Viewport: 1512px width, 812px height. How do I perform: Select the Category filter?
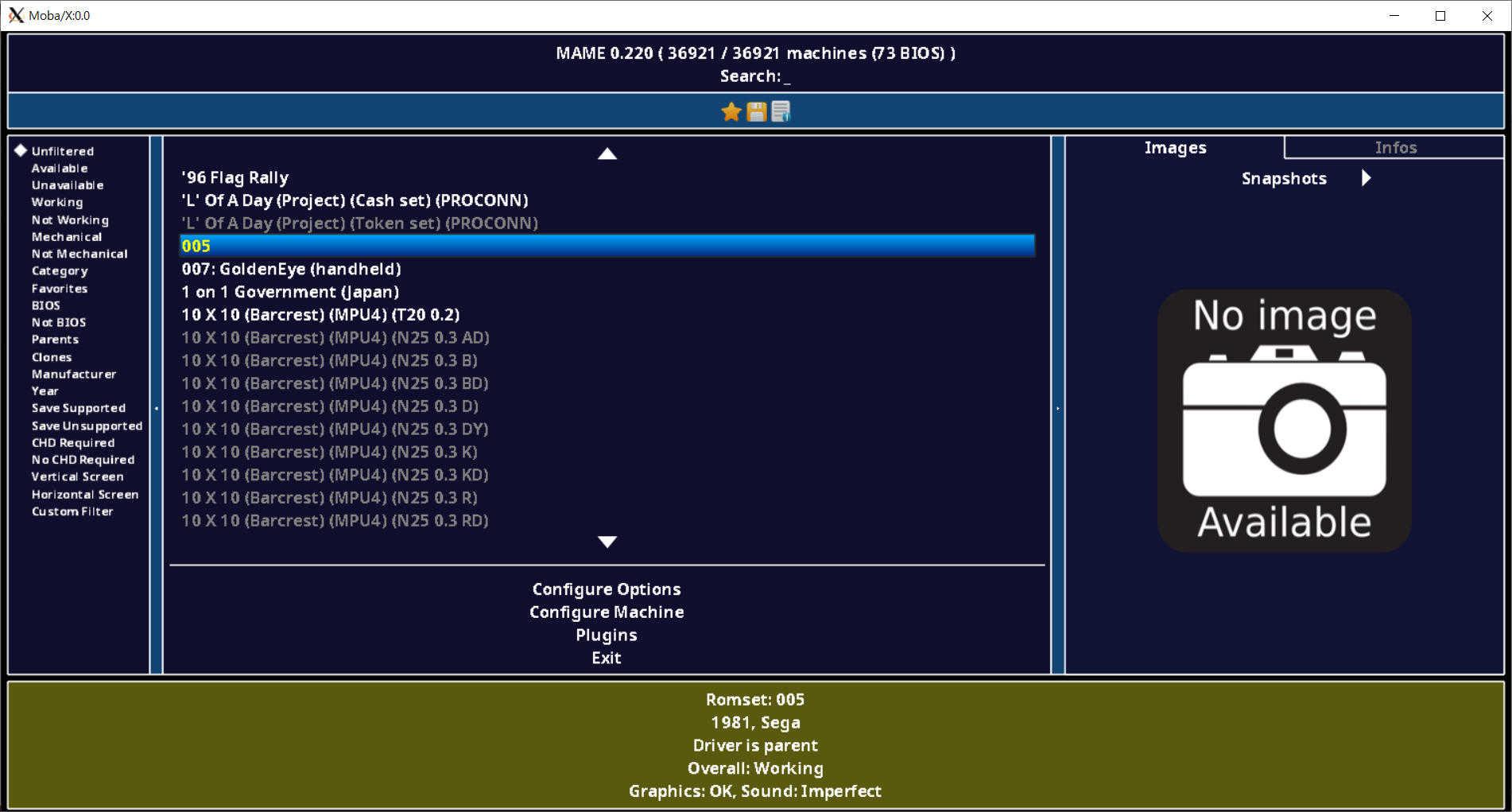[60, 271]
